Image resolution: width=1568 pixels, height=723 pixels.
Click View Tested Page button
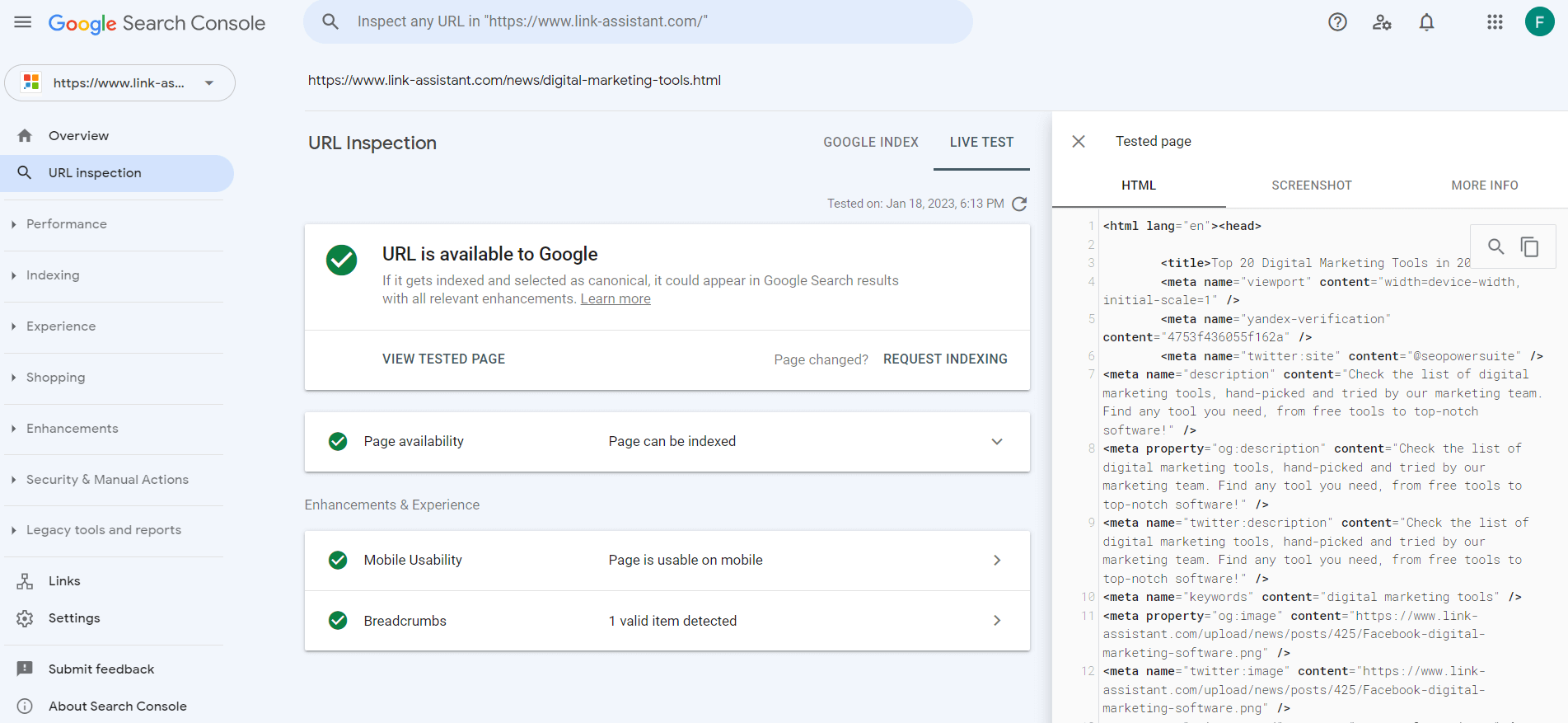click(443, 359)
